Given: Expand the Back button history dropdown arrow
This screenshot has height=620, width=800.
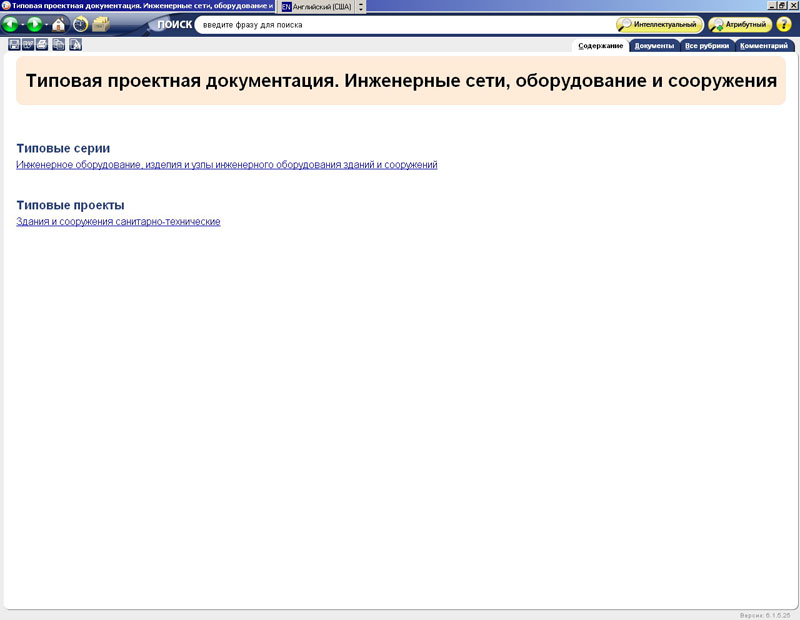Looking at the screenshot, I should tap(22, 24).
